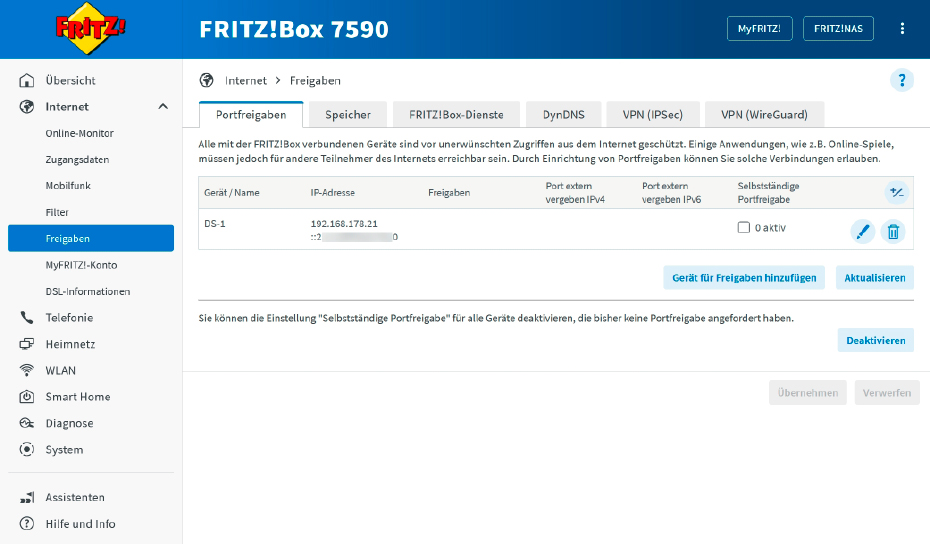Click the trash icon to delete DS-1
This screenshot has height=544, width=930.
(893, 232)
